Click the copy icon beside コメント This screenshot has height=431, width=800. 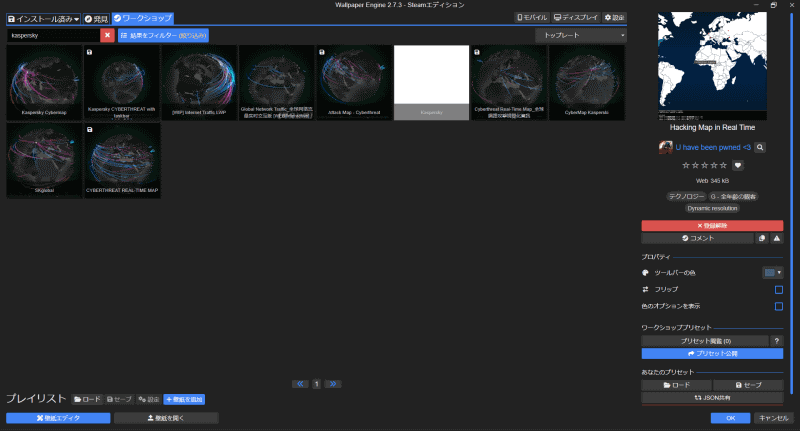(x=762, y=238)
